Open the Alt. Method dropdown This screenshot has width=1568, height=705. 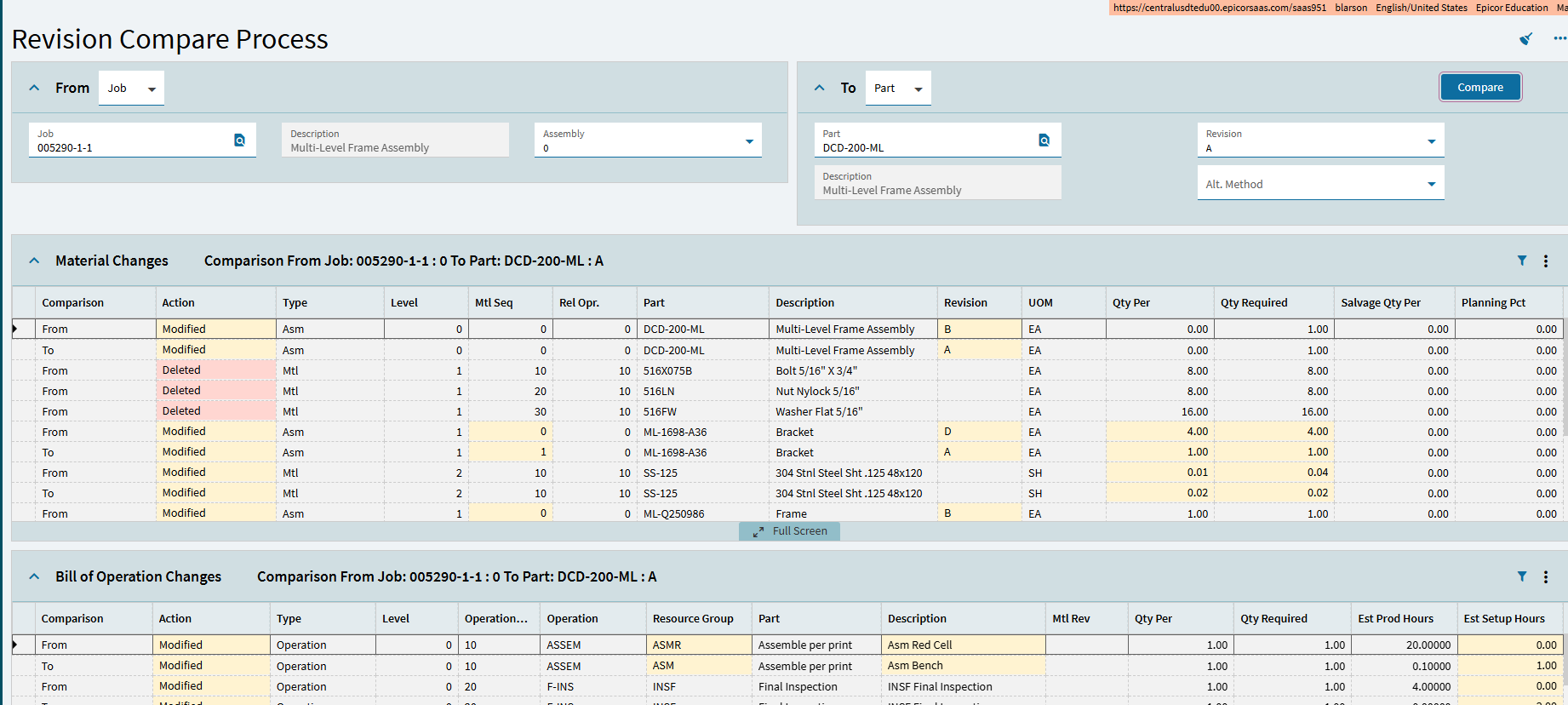coord(1320,183)
